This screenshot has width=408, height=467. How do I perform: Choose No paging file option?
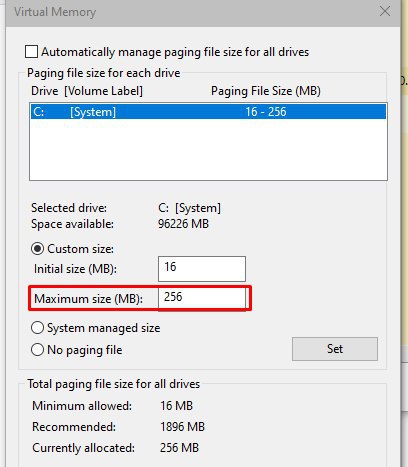(37, 350)
